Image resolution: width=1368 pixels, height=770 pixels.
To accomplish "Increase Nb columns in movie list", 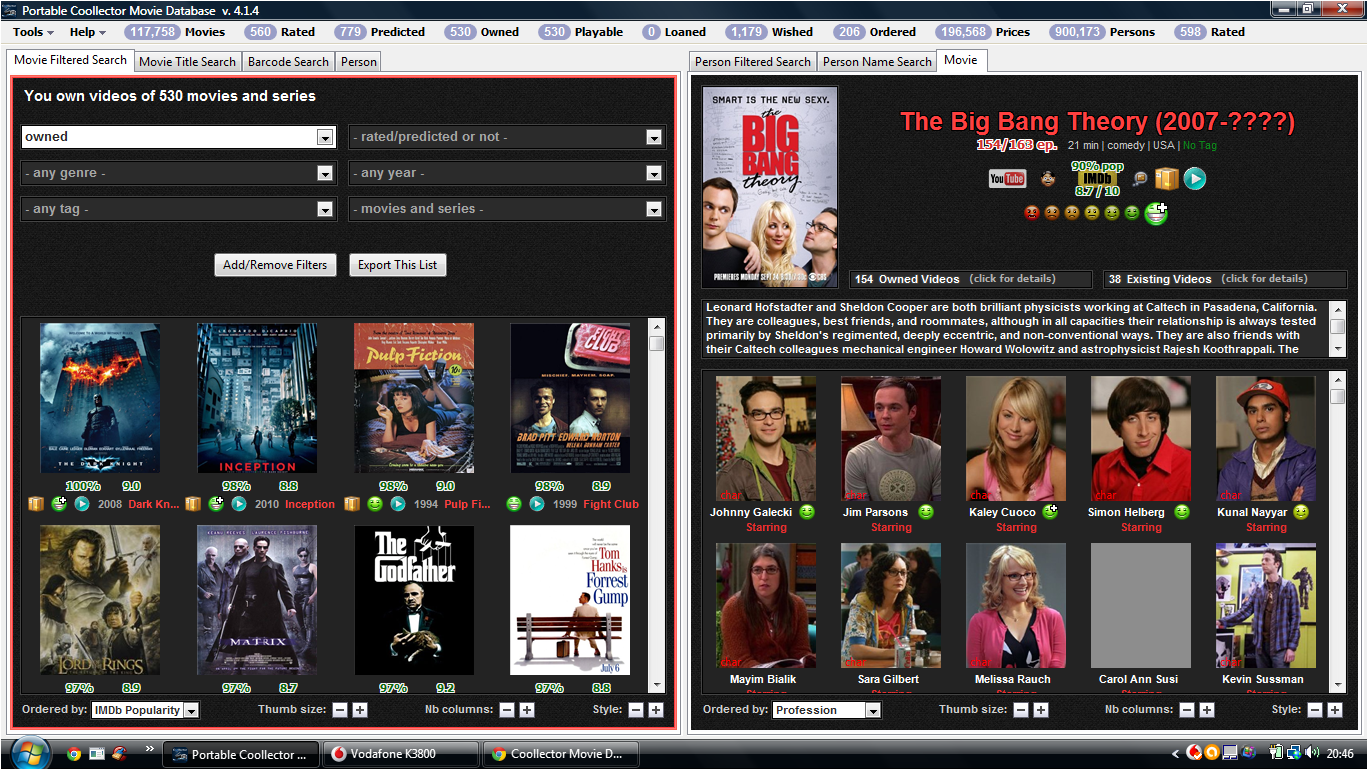I will pyautogui.click(x=527, y=710).
